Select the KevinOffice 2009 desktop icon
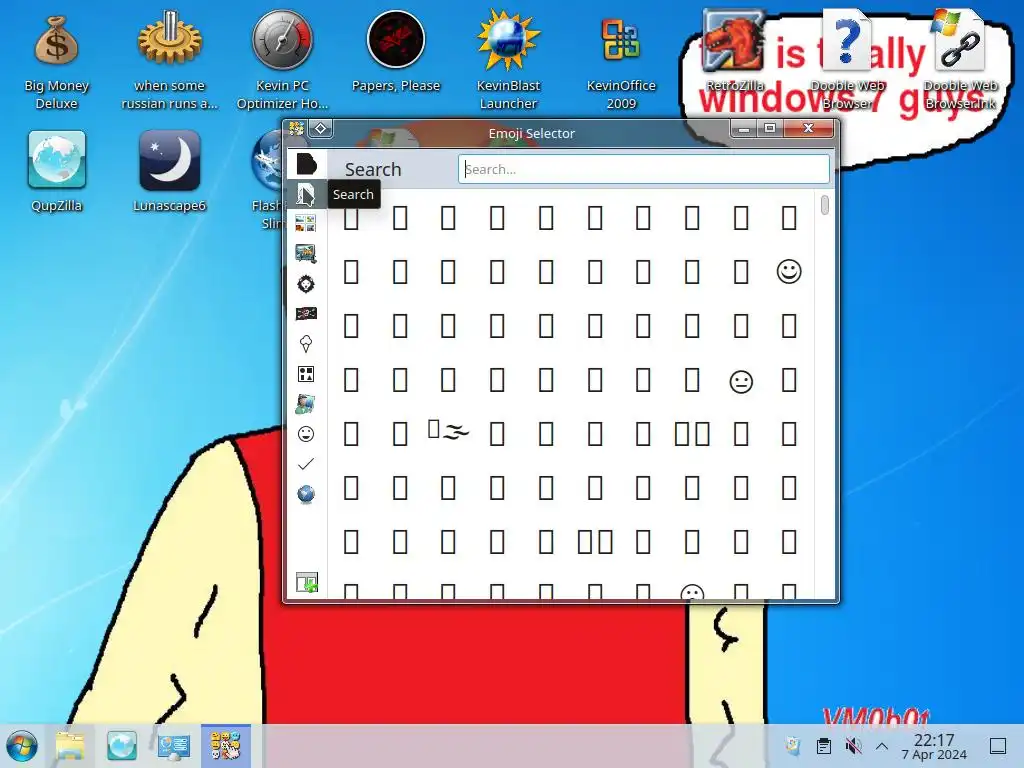This screenshot has height=768, width=1024. pyautogui.click(x=621, y=62)
